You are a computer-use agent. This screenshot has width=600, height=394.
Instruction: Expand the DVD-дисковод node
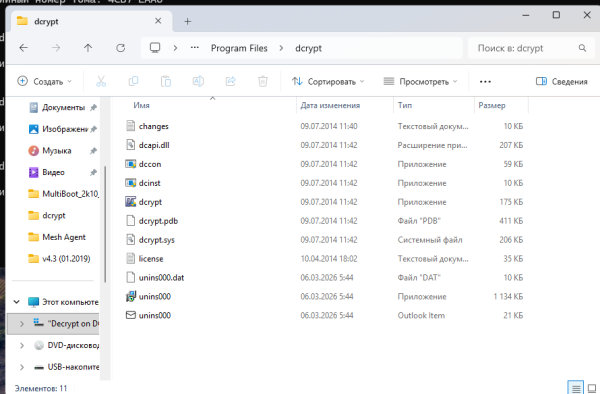(22, 345)
